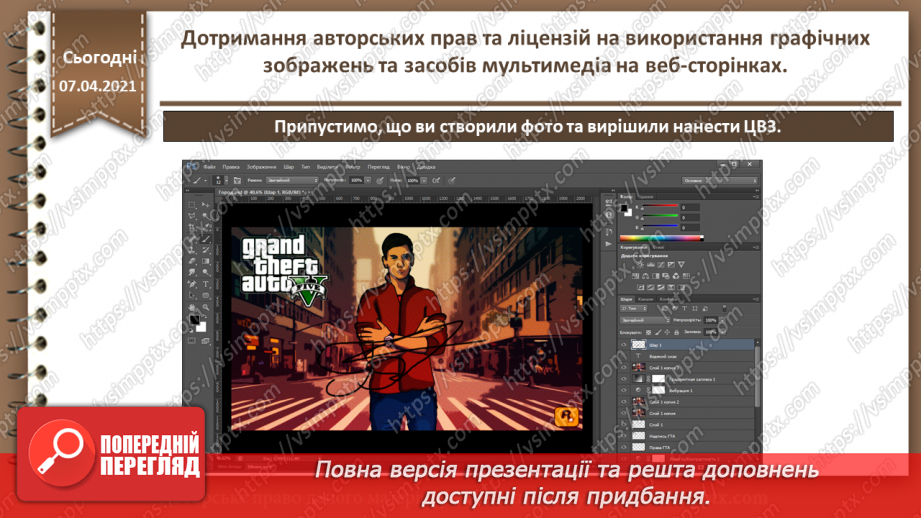921x518 pixels.
Task: Open the brush Режим blend mode dropdown
Action: (292, 180)
